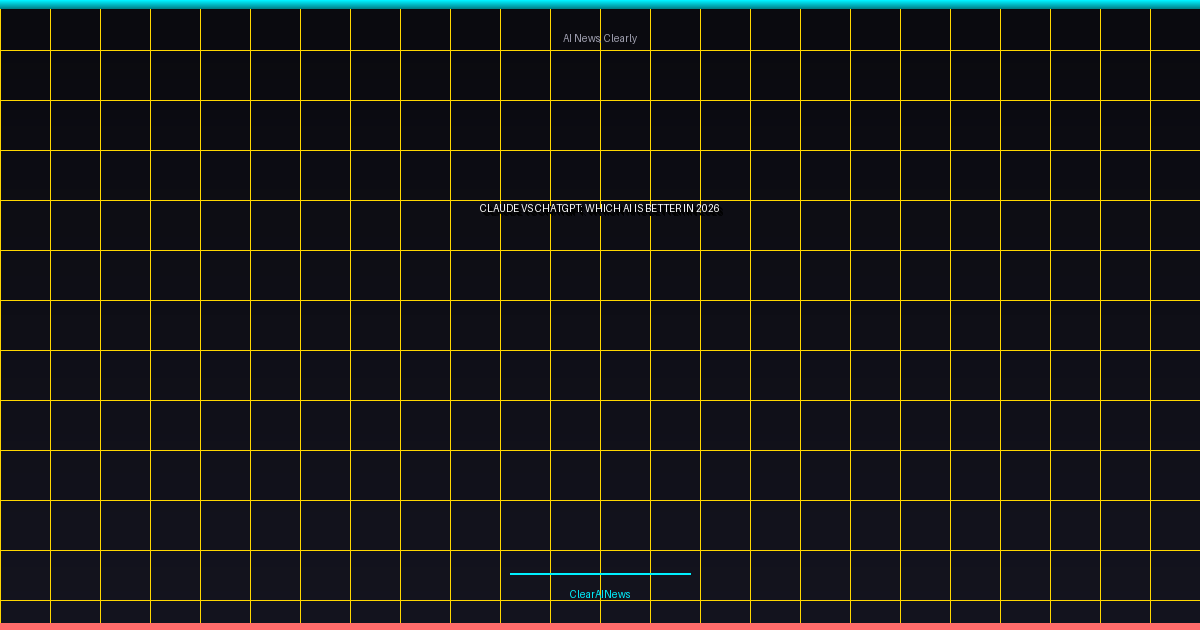This screenshot has height=630, width=1200.
Task: Click the grid cell just below "AI News Clearly"
Action: 575,75
